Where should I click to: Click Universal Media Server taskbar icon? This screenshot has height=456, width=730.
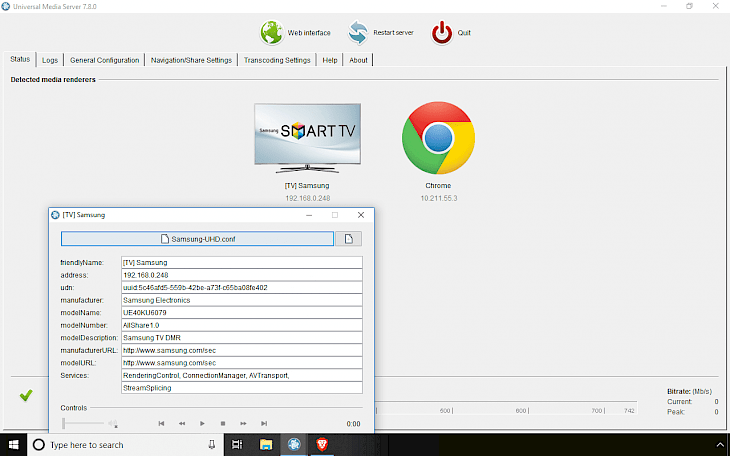[x=294, y=445]
